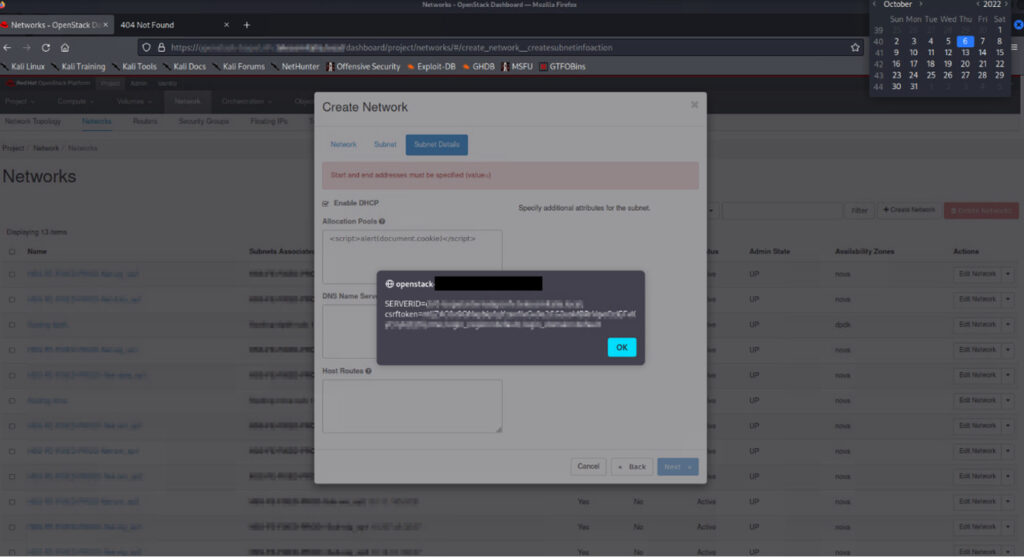Click the Cancel button in the dialog
The width and height of the screenshot is (1024, 558).
point(588,466)
